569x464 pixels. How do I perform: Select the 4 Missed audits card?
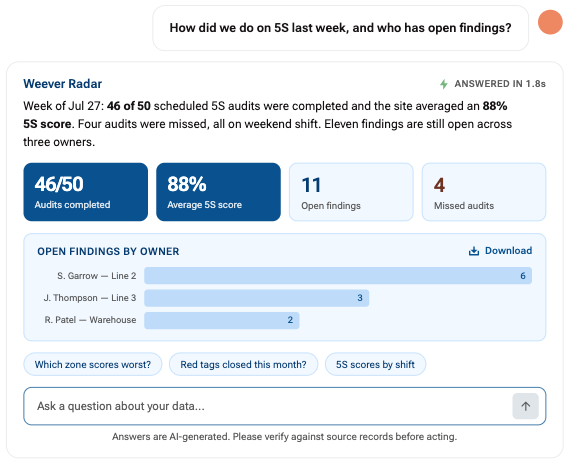click(484, 192)
